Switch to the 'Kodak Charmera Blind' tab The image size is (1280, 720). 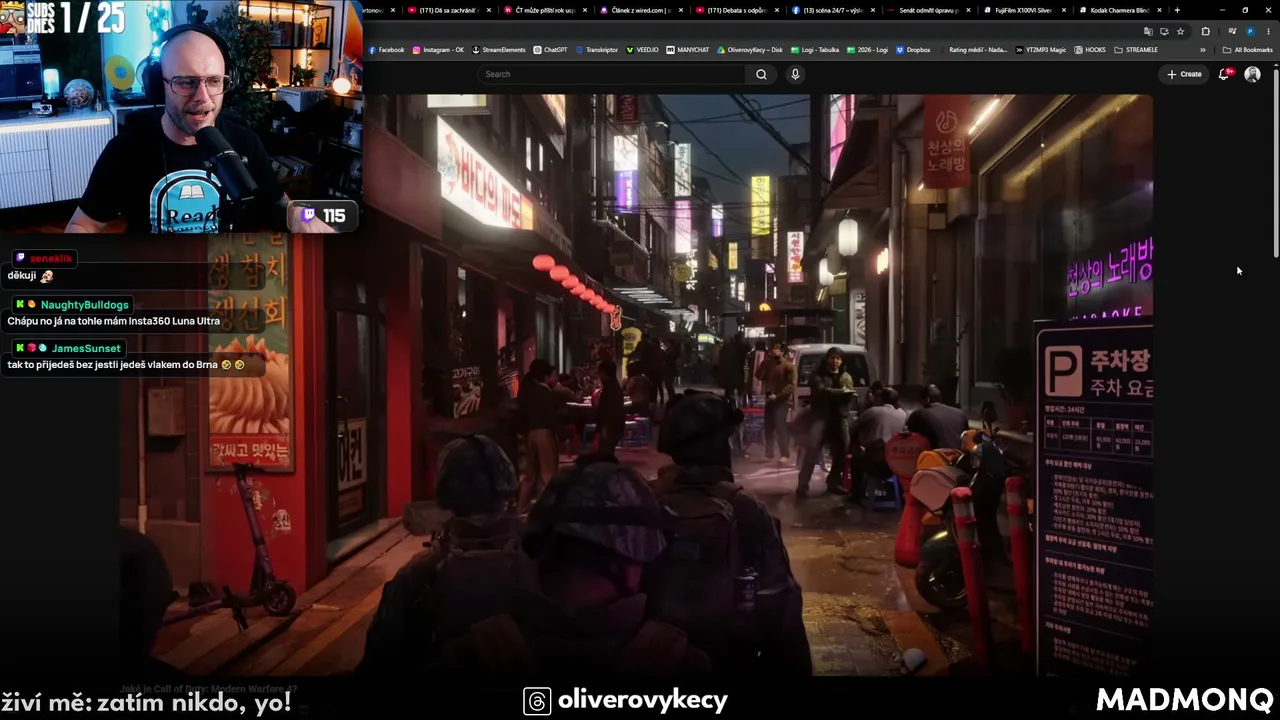point(1119,10)
